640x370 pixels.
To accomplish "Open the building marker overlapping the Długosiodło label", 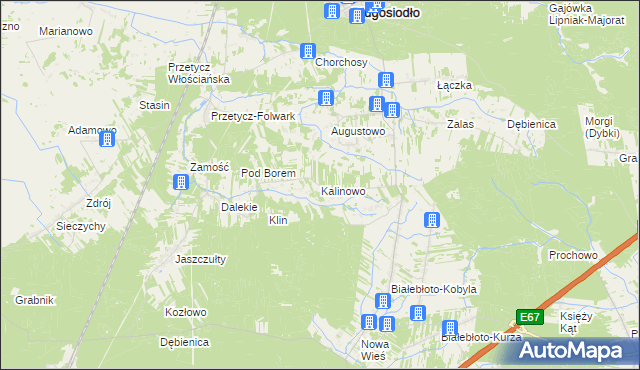I will [357, 16].
